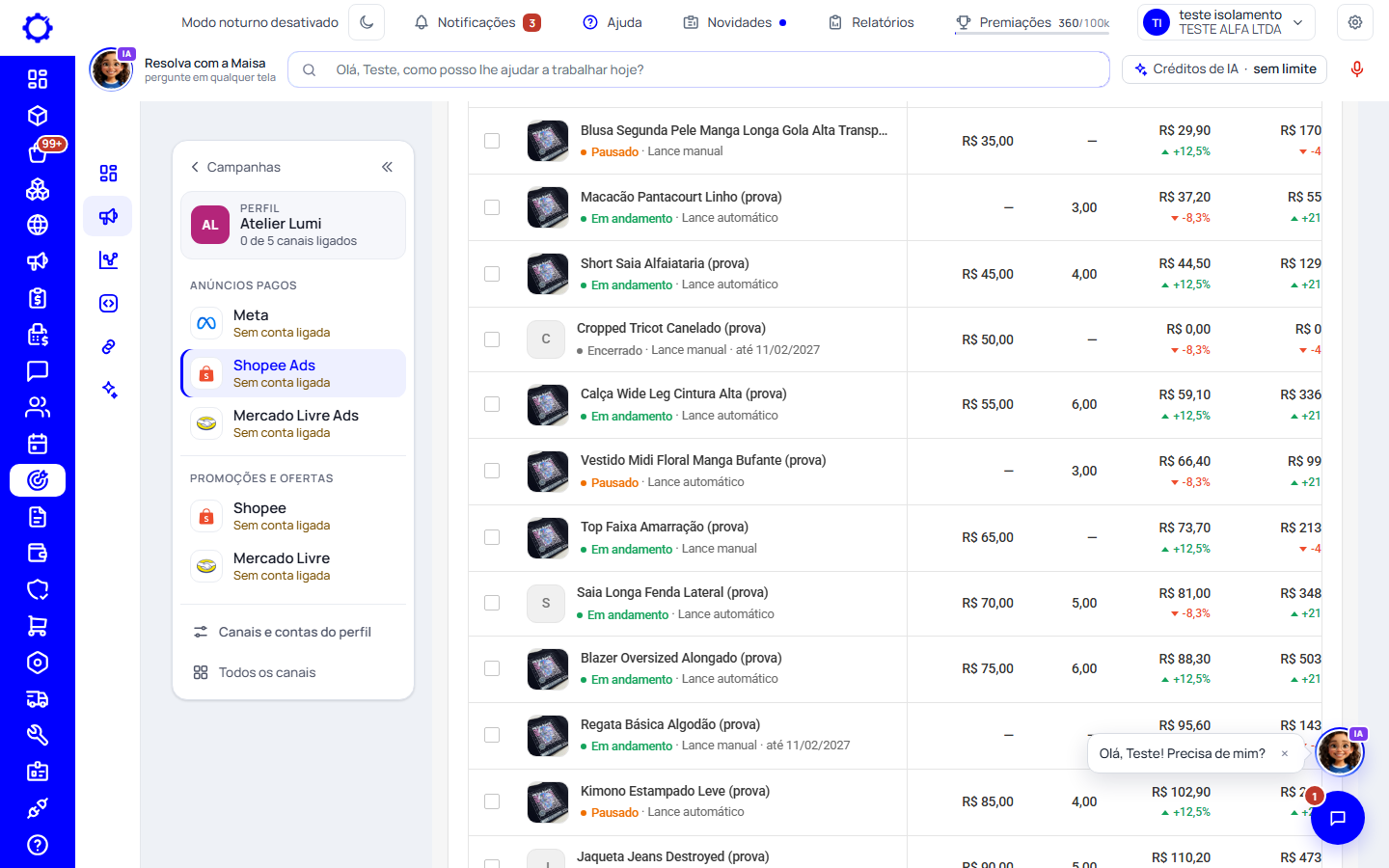
Task: Open the megaphone icon in blue sidebar
Action: [38, 261]
